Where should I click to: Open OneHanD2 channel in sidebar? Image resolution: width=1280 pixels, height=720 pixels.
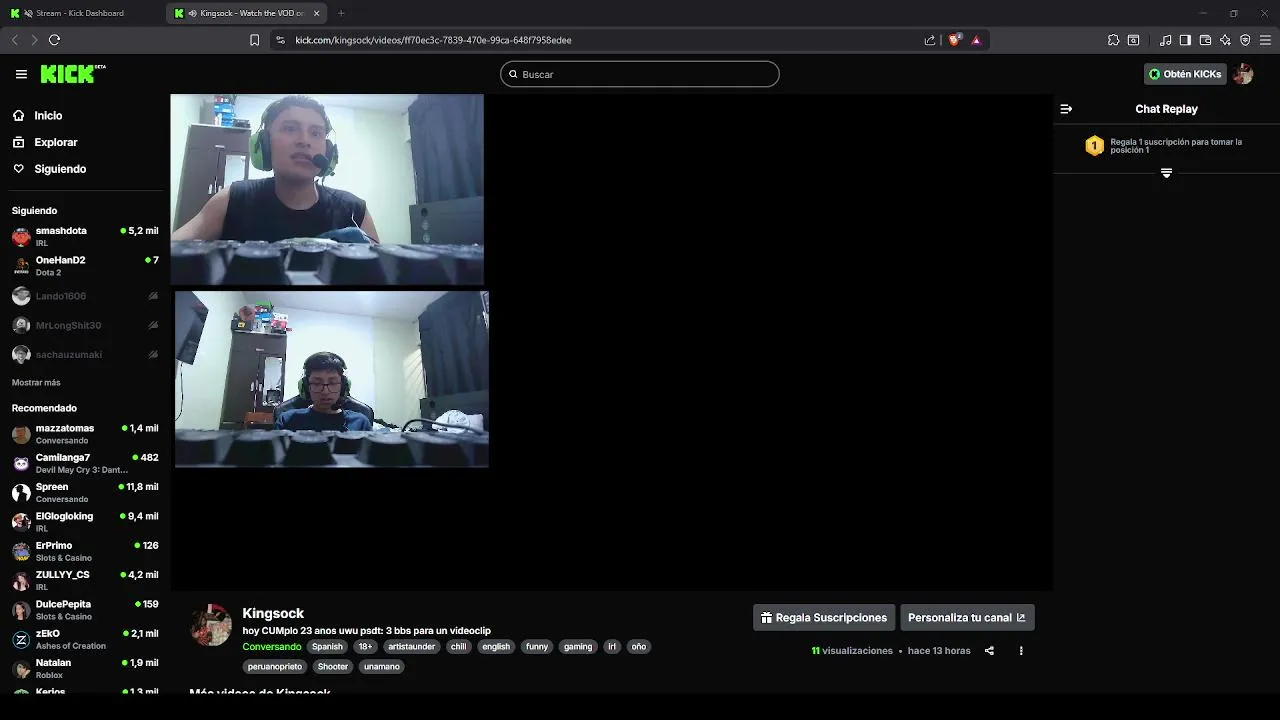coord(85,266)
